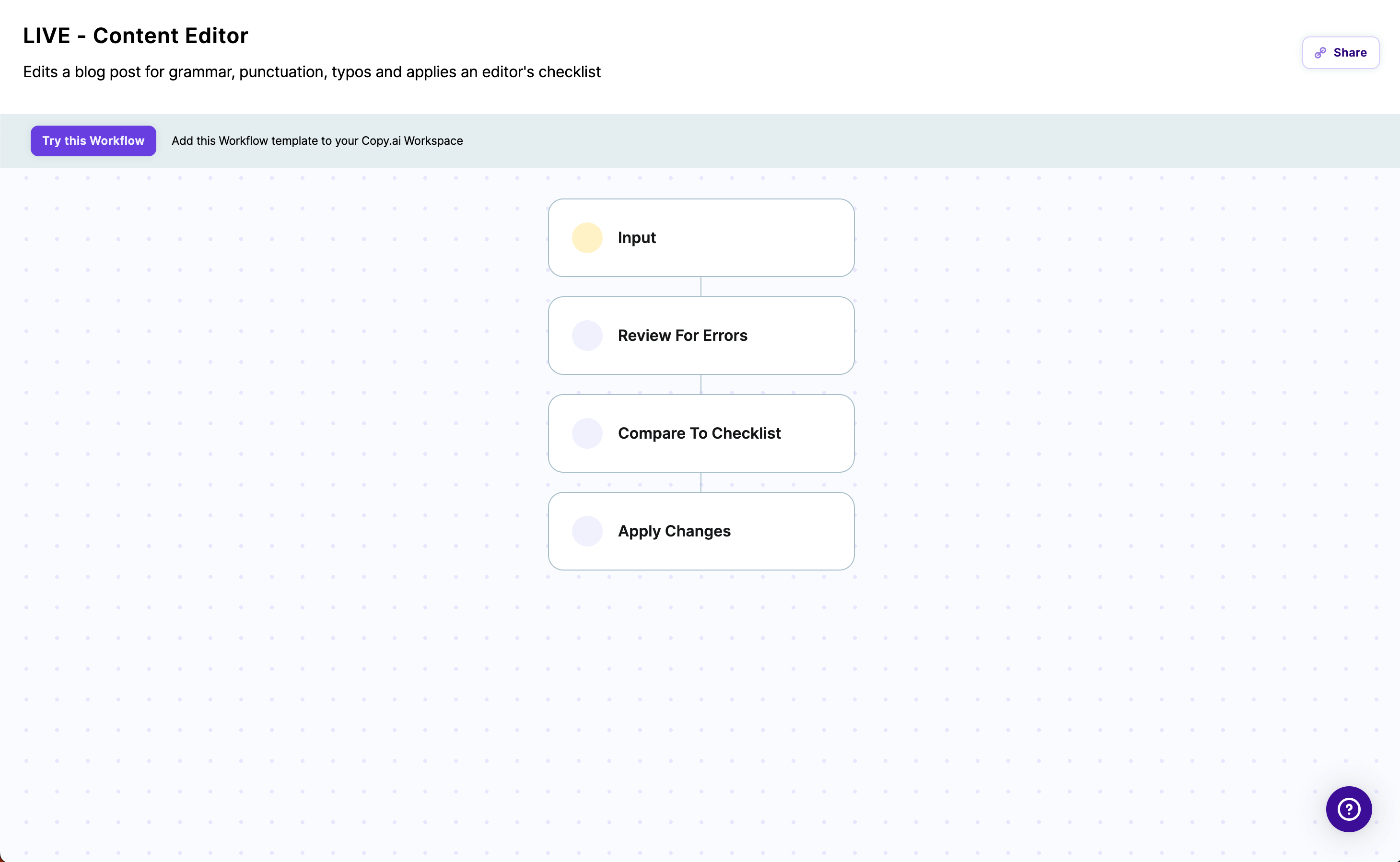Click the workflow description text
Screen dimensions: 1400x862
pos(311,72)
